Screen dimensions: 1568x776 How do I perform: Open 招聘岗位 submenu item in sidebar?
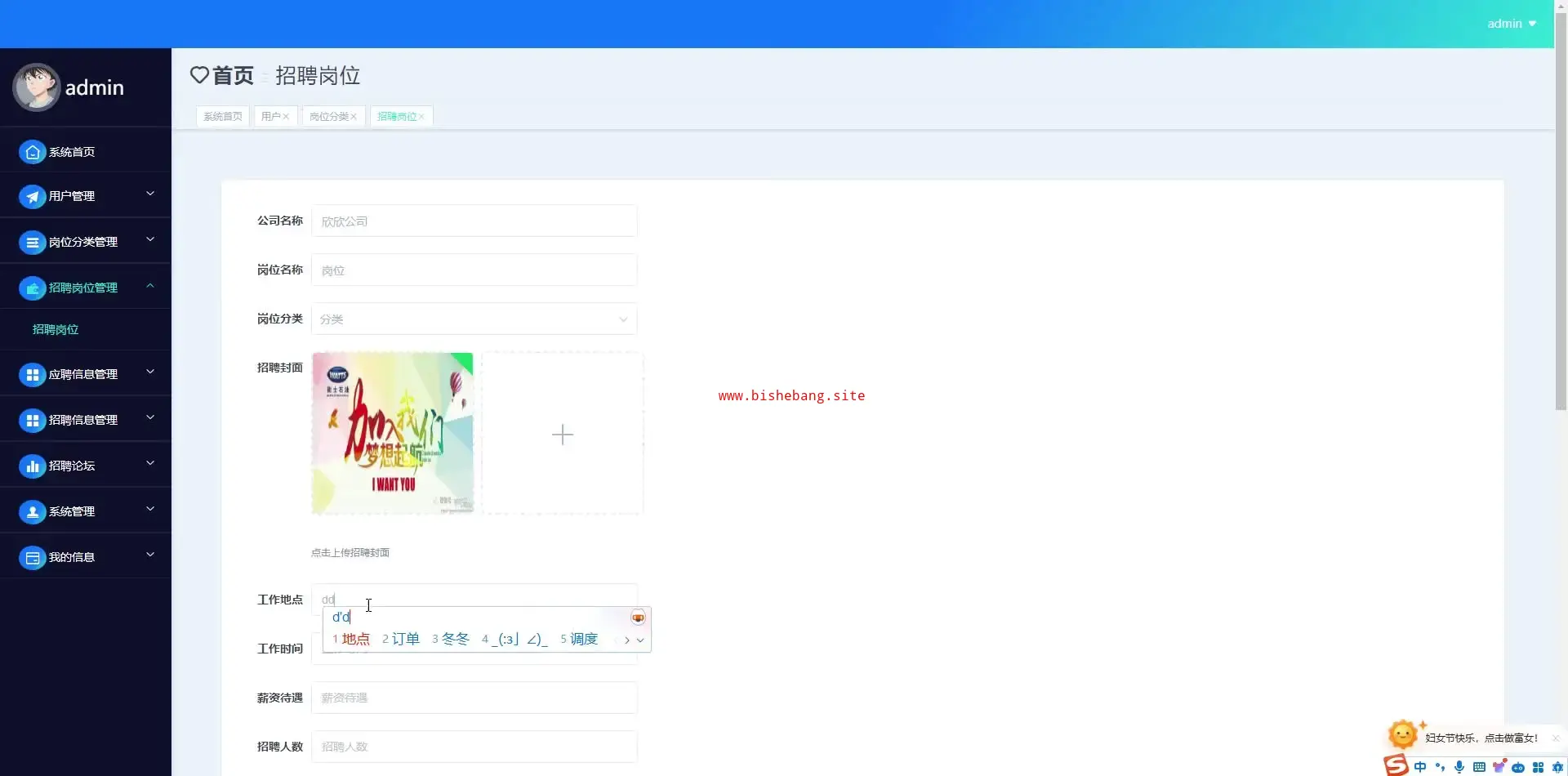pos(56,329)
